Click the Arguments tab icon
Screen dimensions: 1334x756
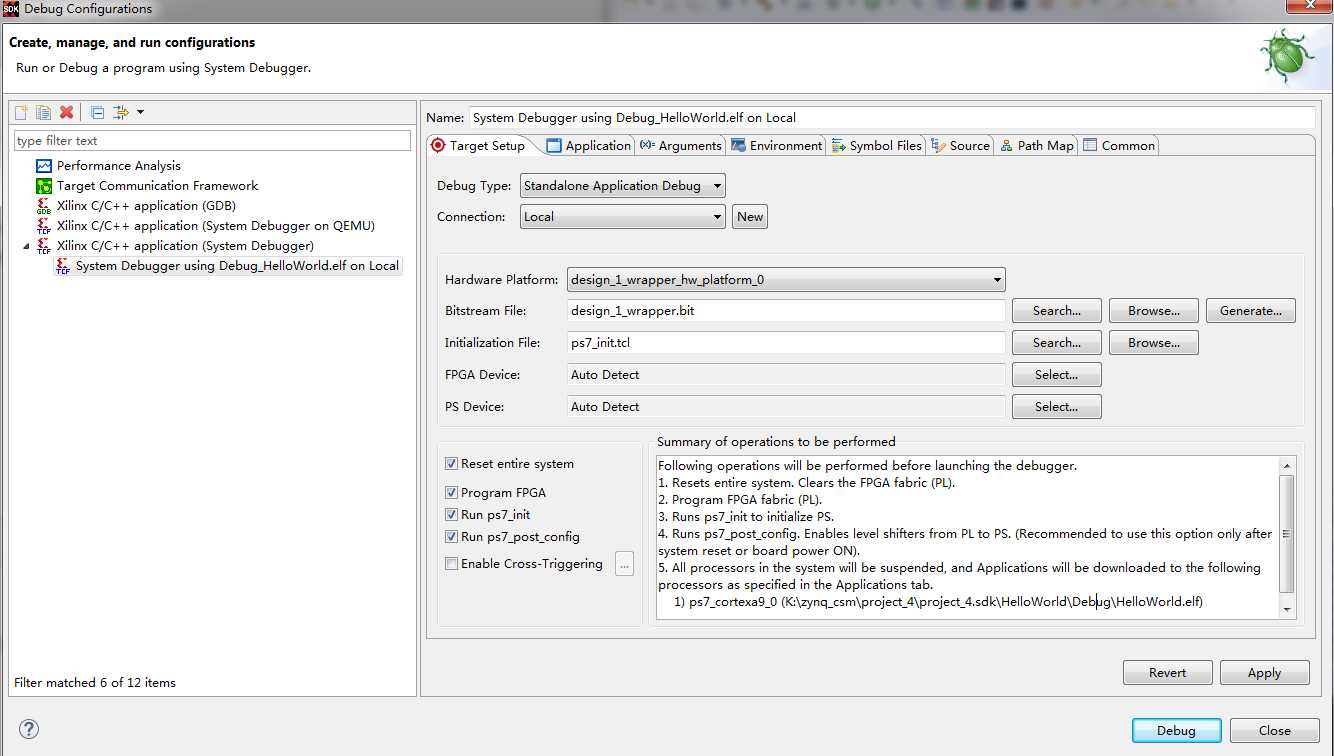647,146
